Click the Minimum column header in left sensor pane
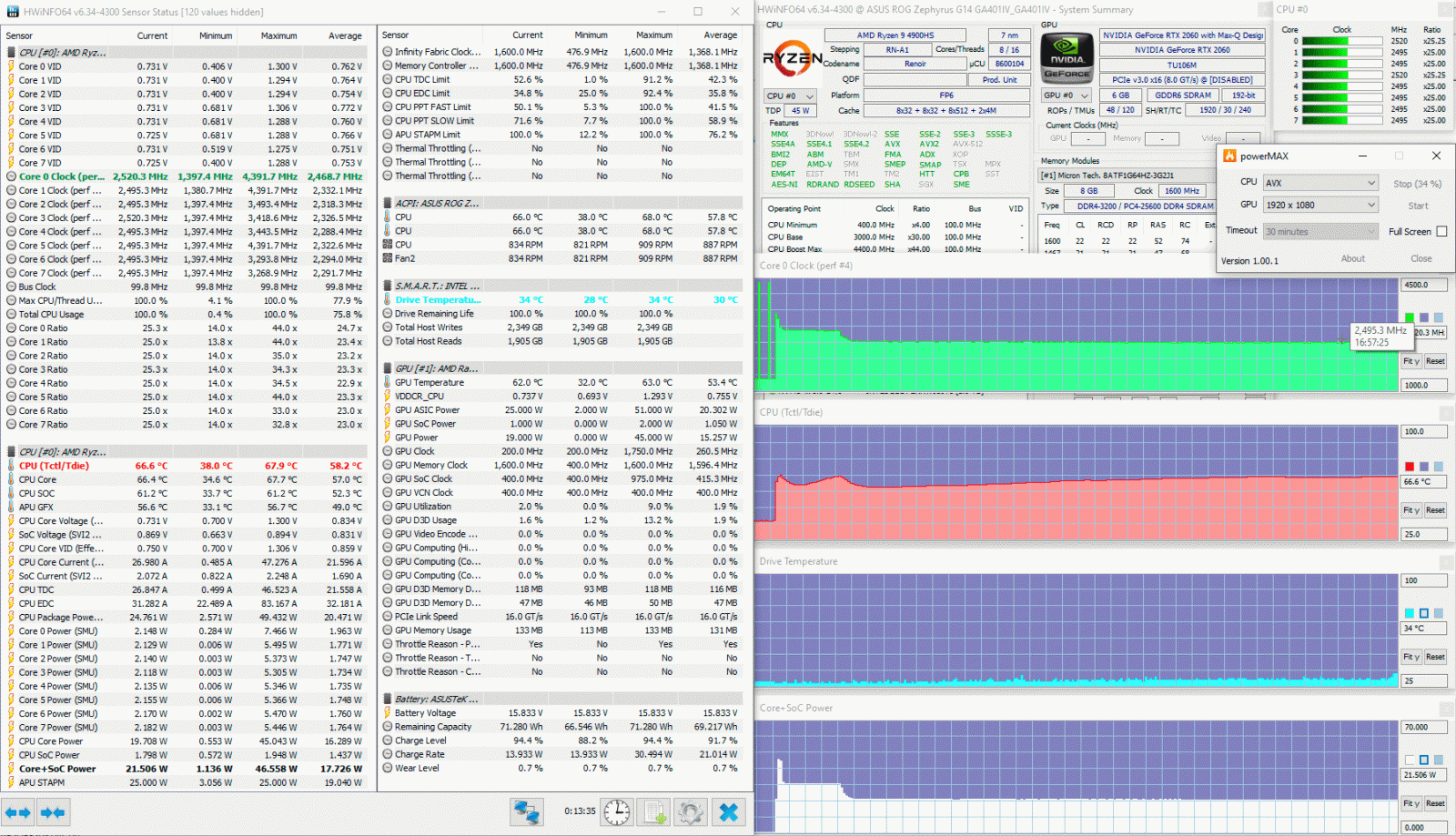Screen dimensions: 1456x836 216,35
